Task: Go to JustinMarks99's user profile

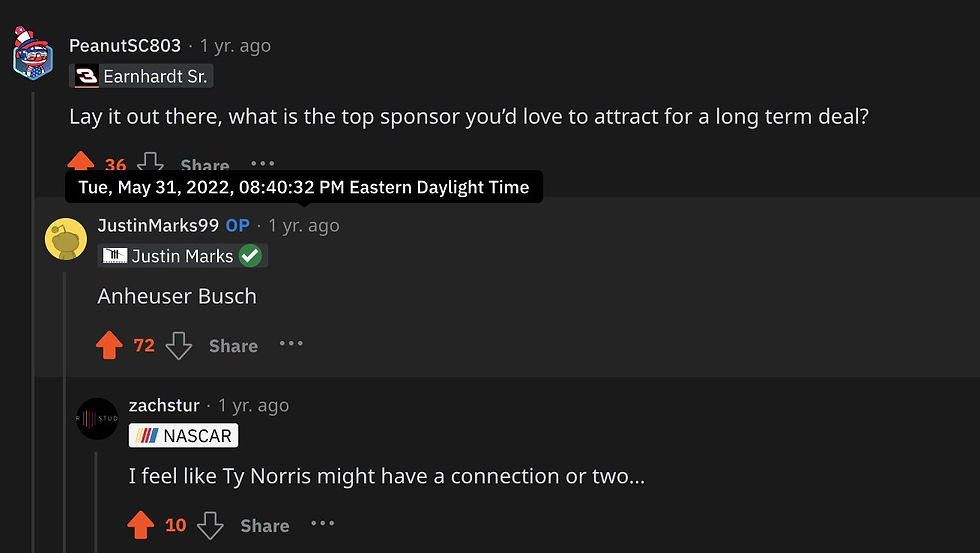Action: pyautogui.click(x=158, y=226)
